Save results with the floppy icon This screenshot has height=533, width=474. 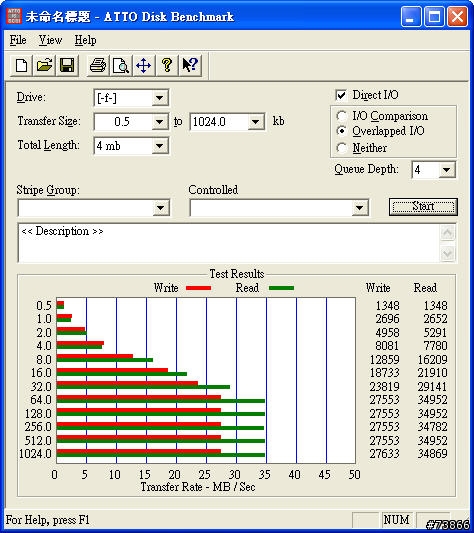[67, 65]
